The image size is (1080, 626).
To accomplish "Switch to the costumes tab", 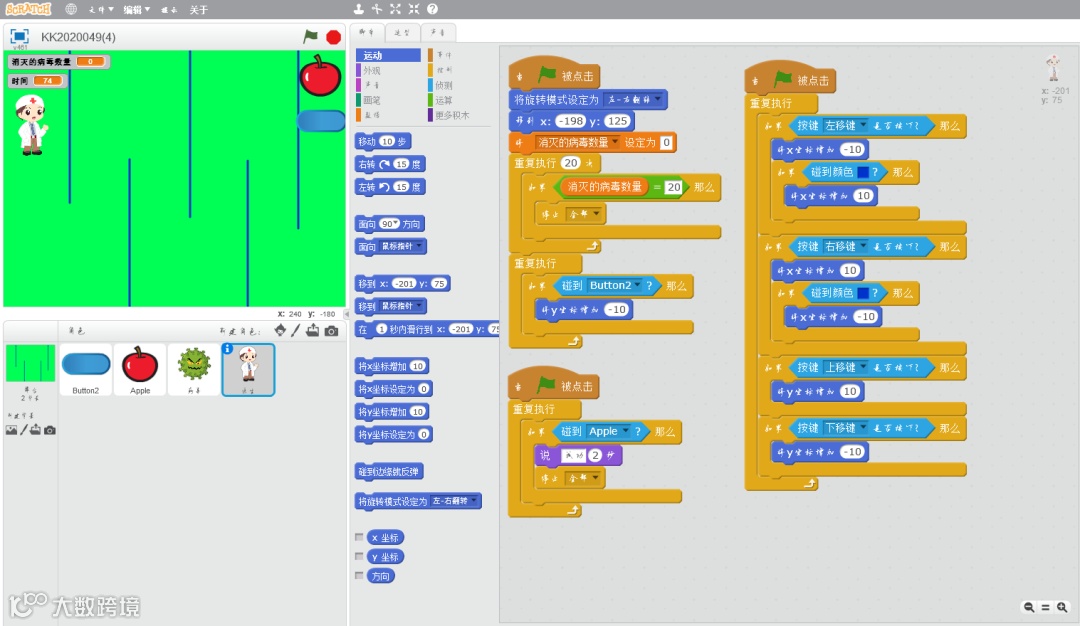I will (x=402, y=32).
